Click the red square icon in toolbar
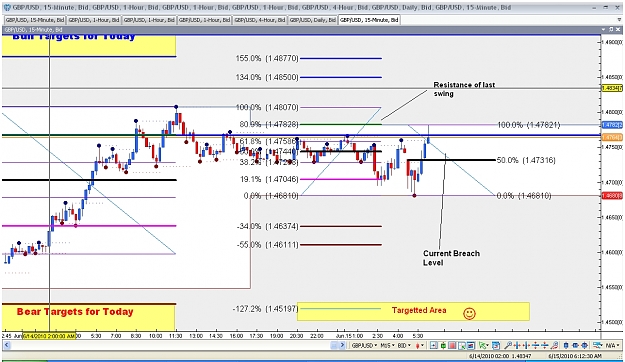 [452, 345]
